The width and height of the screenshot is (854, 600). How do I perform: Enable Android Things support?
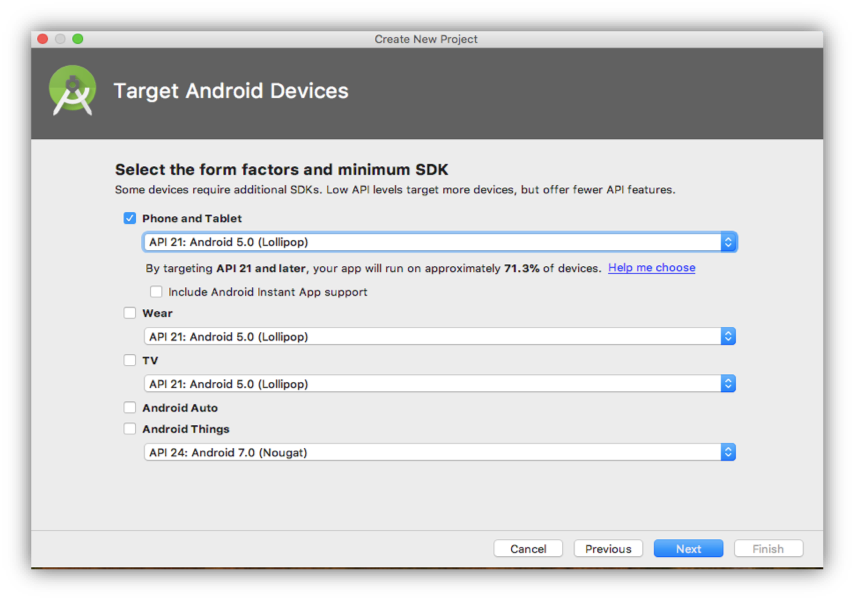click(130, 429)
